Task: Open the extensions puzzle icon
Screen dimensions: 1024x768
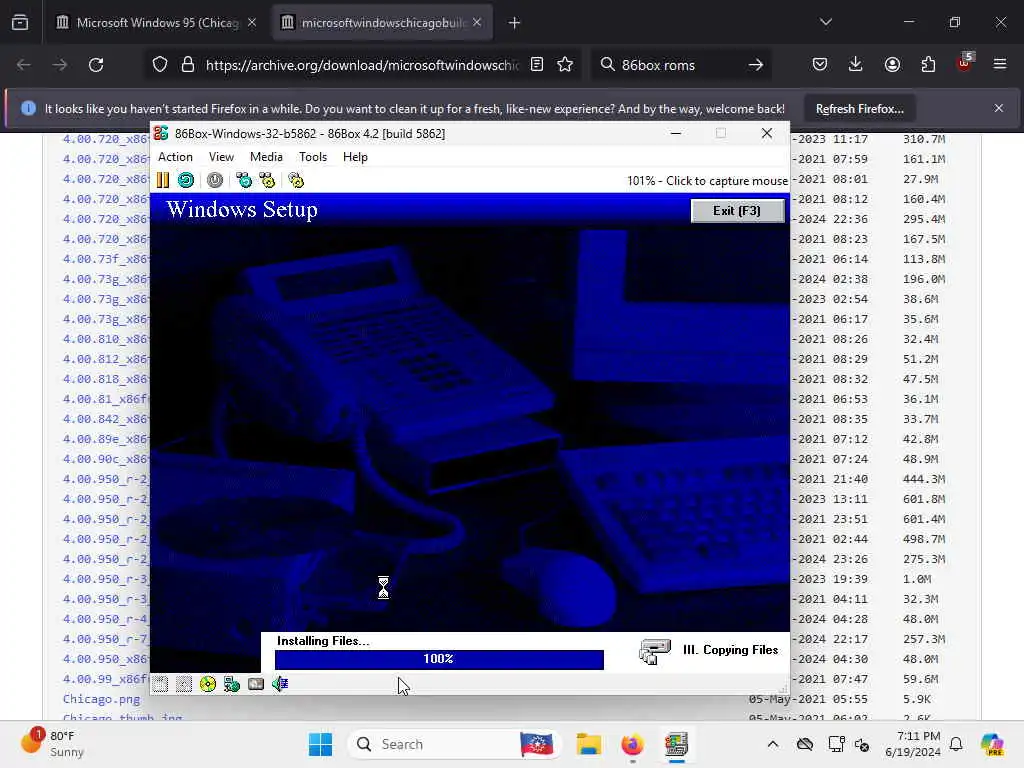Action: [x=928, y=65]
